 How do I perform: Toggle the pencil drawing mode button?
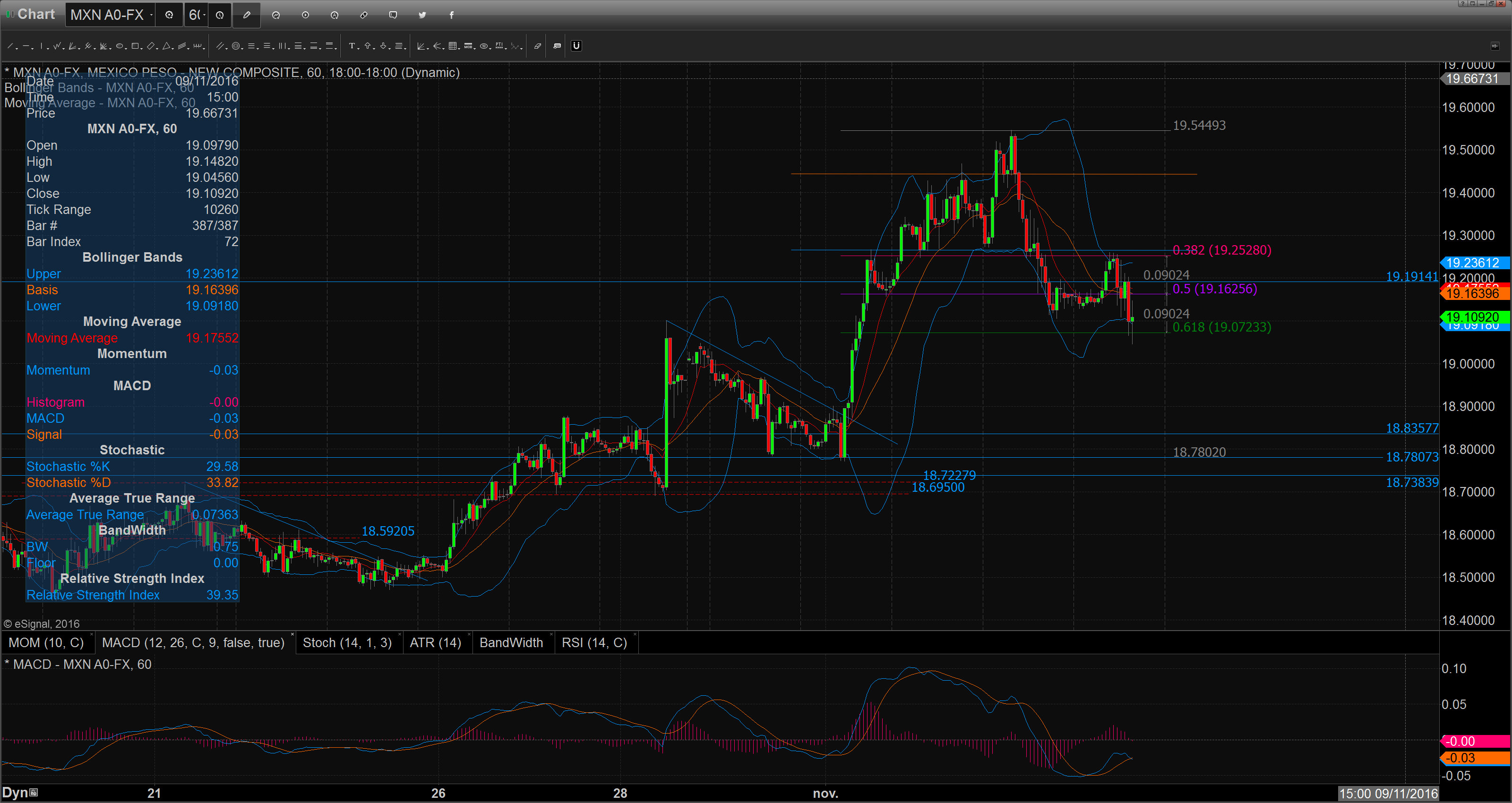pyautogui.click(x=247, y=15)
